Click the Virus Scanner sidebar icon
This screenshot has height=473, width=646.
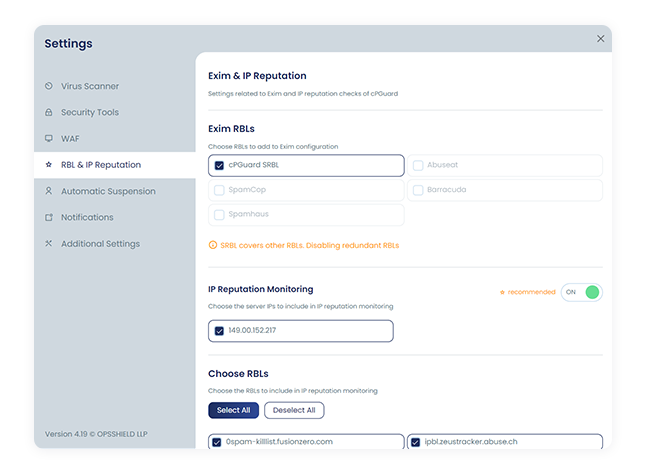pos(49,86)
